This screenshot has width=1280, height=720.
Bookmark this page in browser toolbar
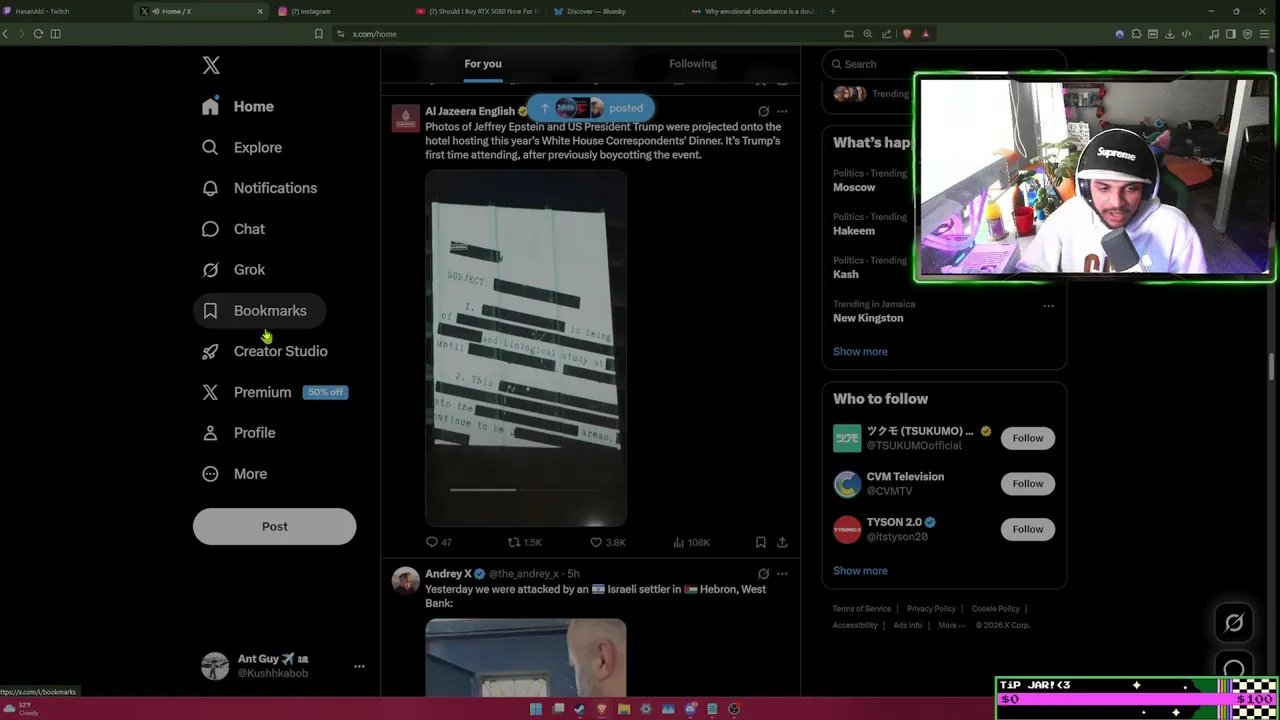click(318, 34)
